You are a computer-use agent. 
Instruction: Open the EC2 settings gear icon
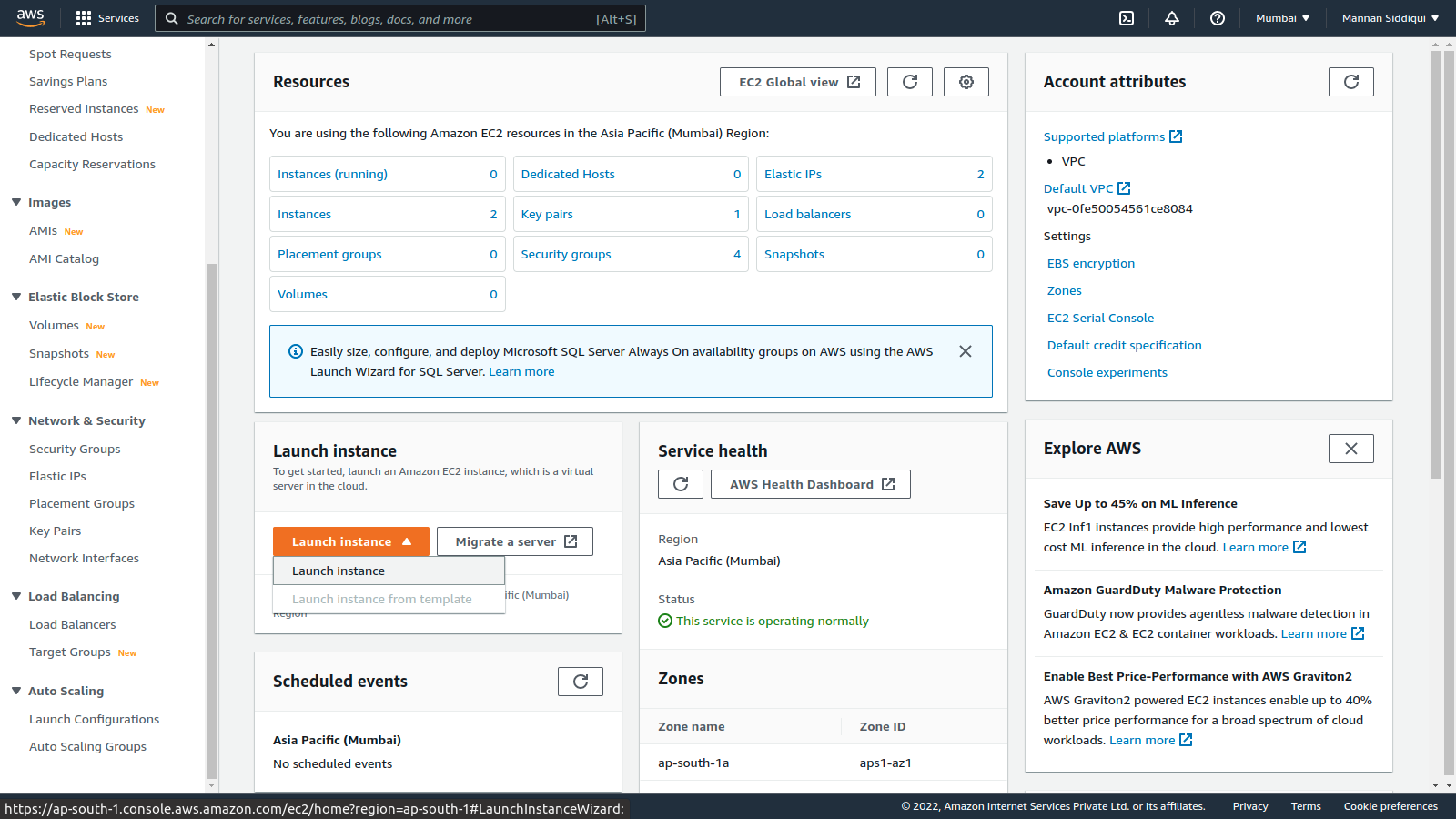coord(966,81)
